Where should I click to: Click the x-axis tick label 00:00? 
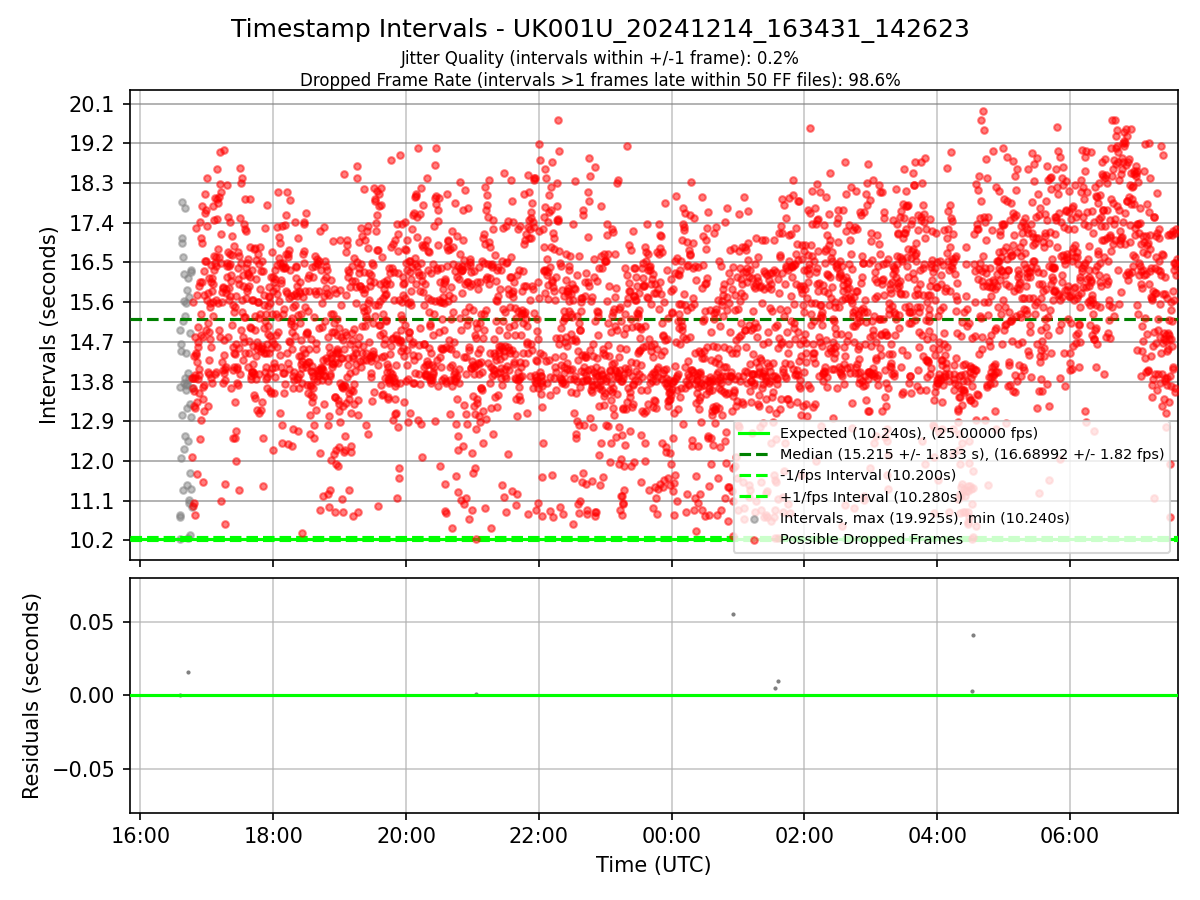point(672,835)
